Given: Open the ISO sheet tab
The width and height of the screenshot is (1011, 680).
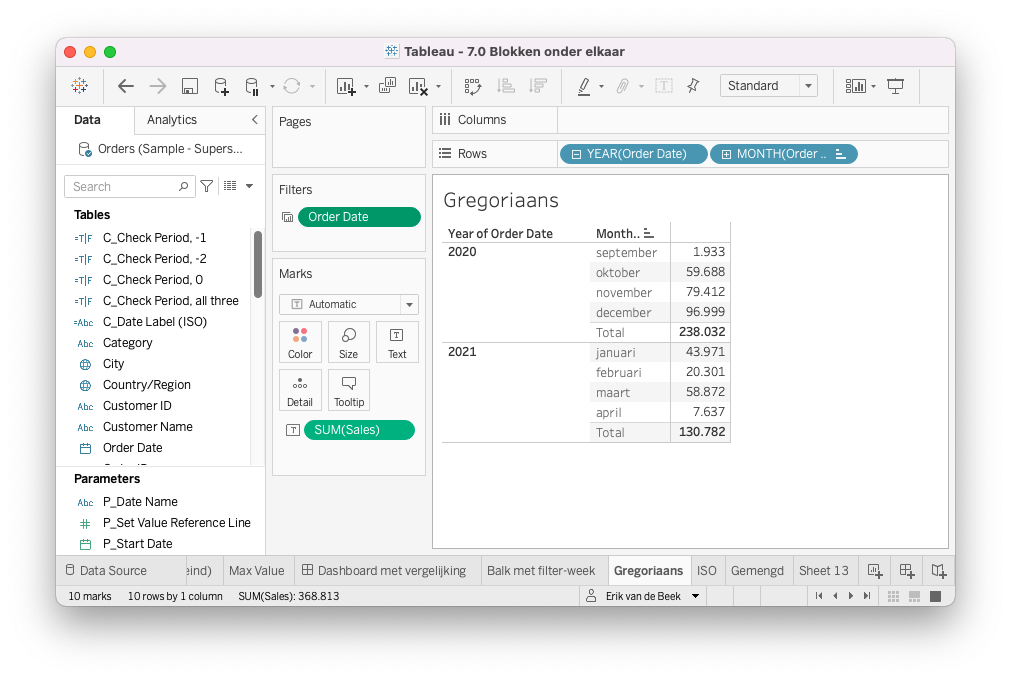Looking at the screenshot, I should click(706, 571).
